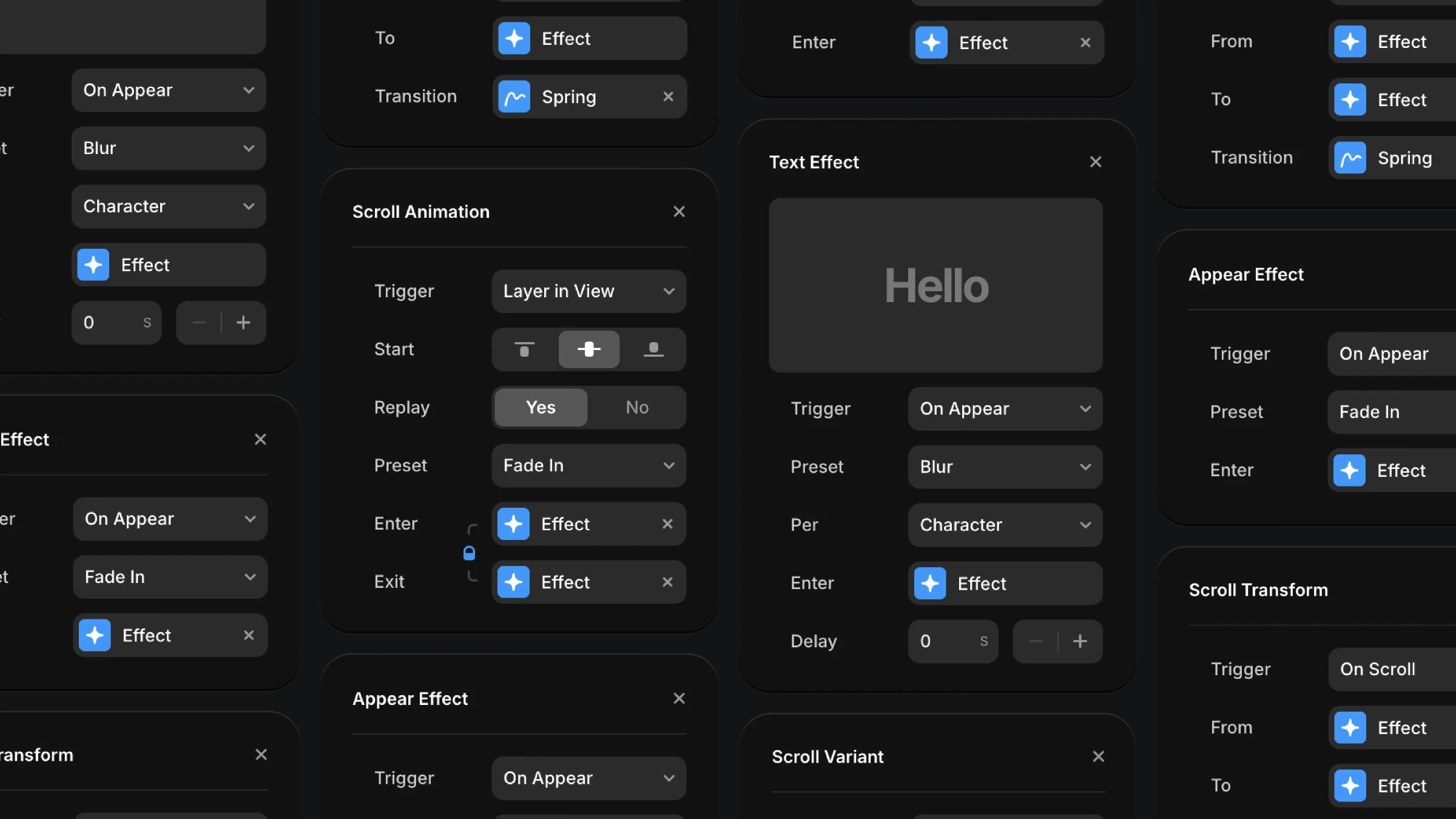The width and height of the screenshot is (1456, 819).
Task: Set Replay to No in Scroll Animation
Action: coord(636,407)
